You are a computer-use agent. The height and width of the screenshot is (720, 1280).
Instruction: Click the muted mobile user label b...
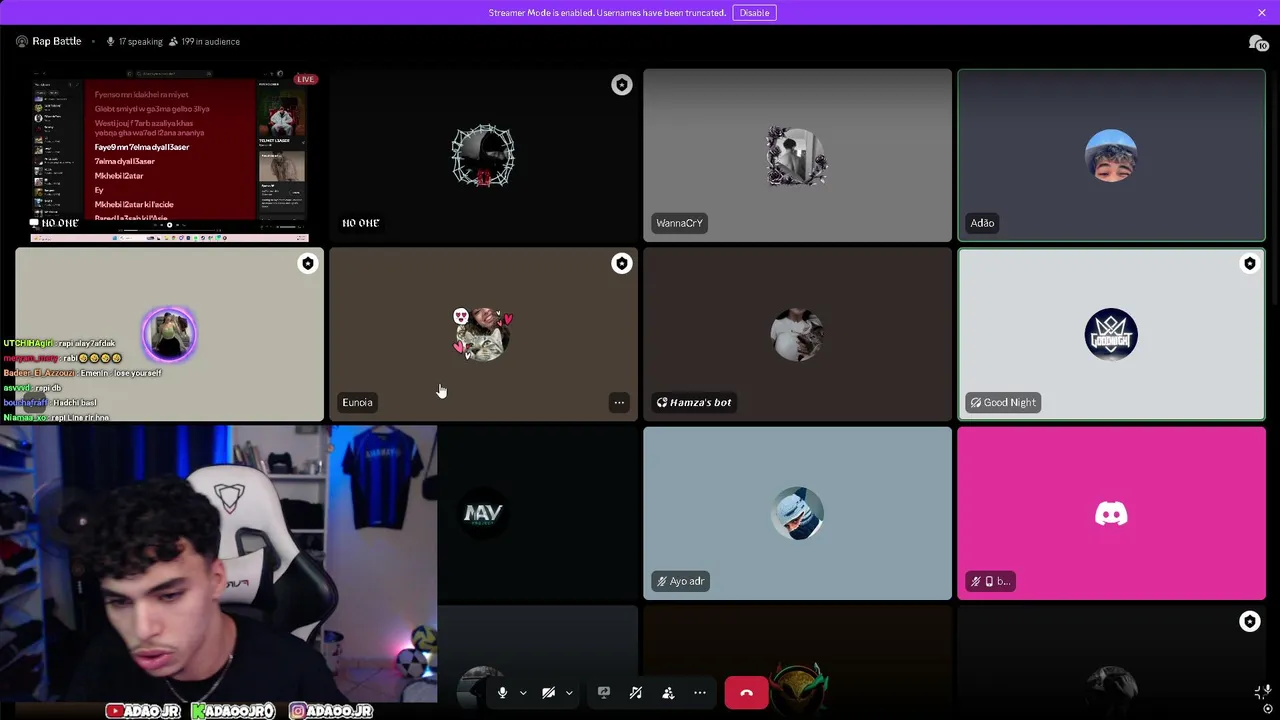990,581
